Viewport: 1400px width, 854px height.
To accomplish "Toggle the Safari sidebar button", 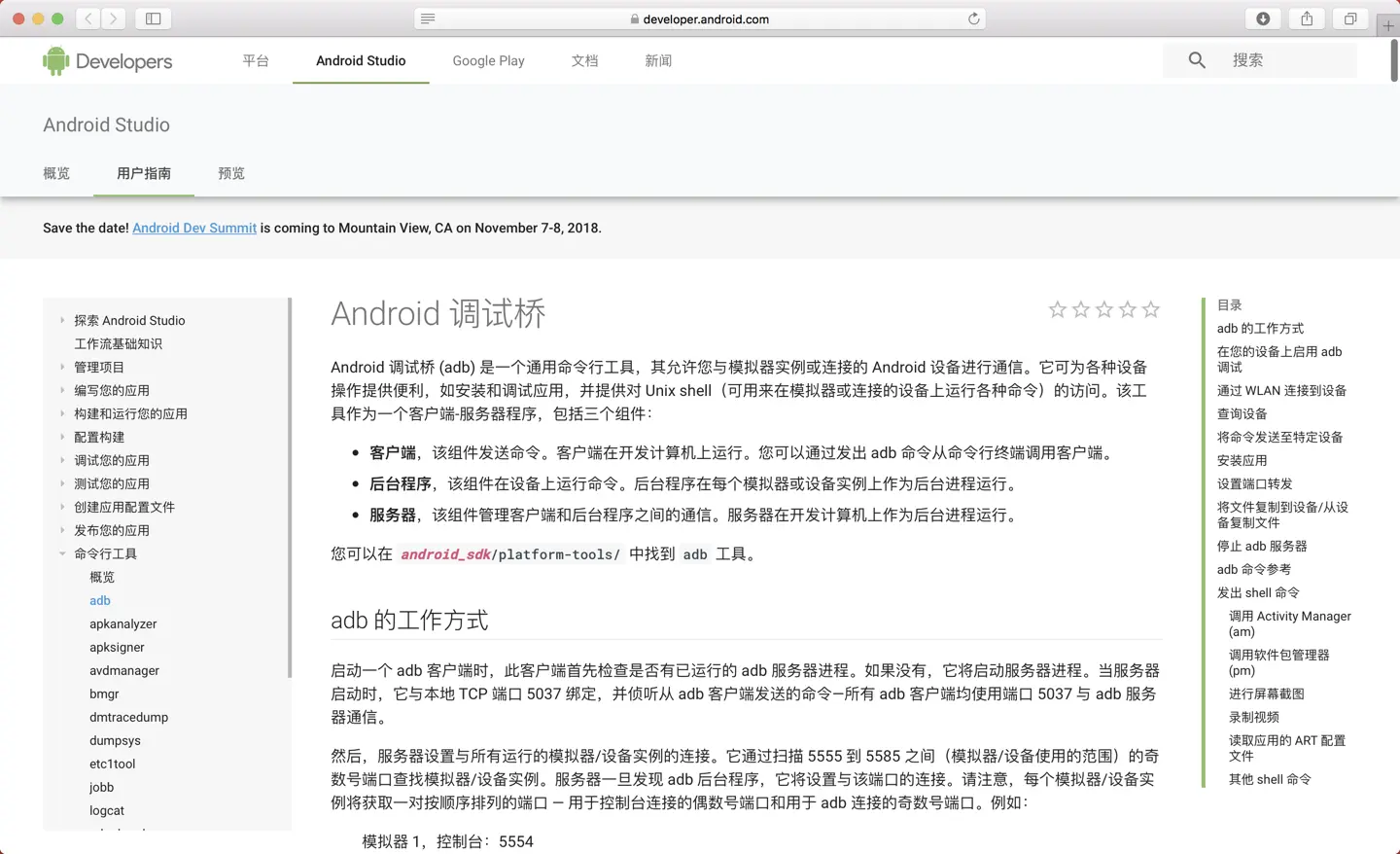I will [154, 18].
